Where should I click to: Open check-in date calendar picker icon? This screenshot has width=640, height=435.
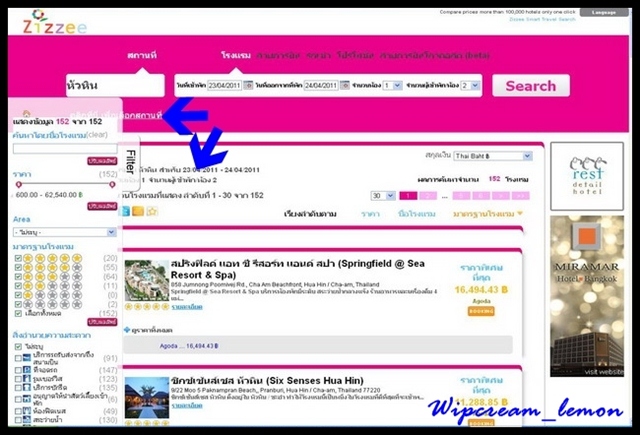point(248,85)
